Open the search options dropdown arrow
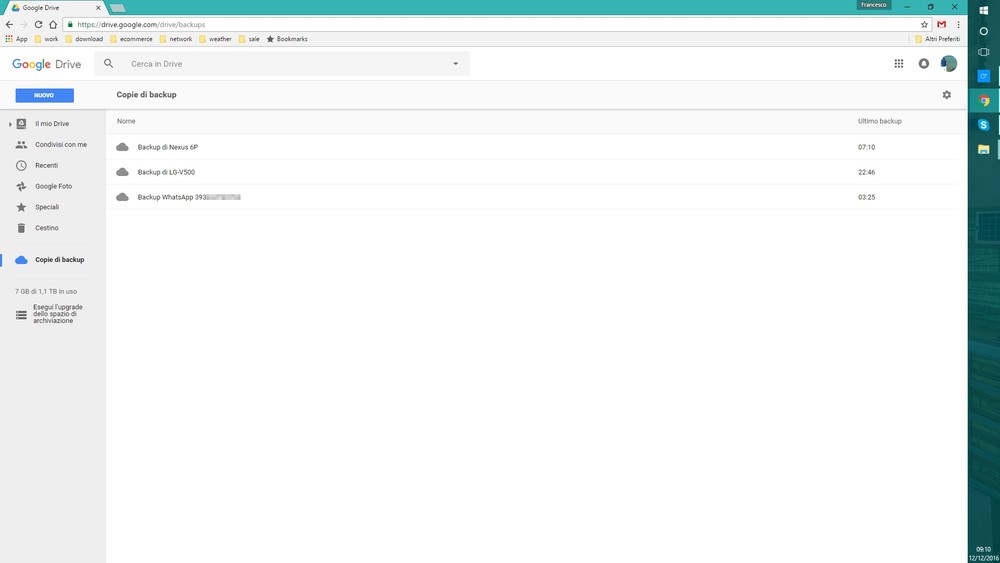Viewport: 1000px width, 563px height. 455,64
